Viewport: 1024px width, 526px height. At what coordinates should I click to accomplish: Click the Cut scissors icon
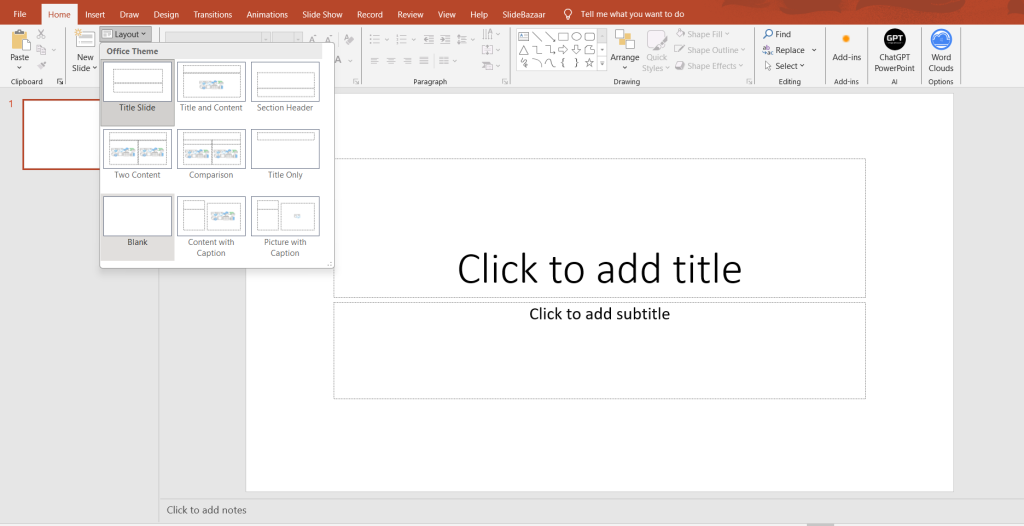(41, 34)
